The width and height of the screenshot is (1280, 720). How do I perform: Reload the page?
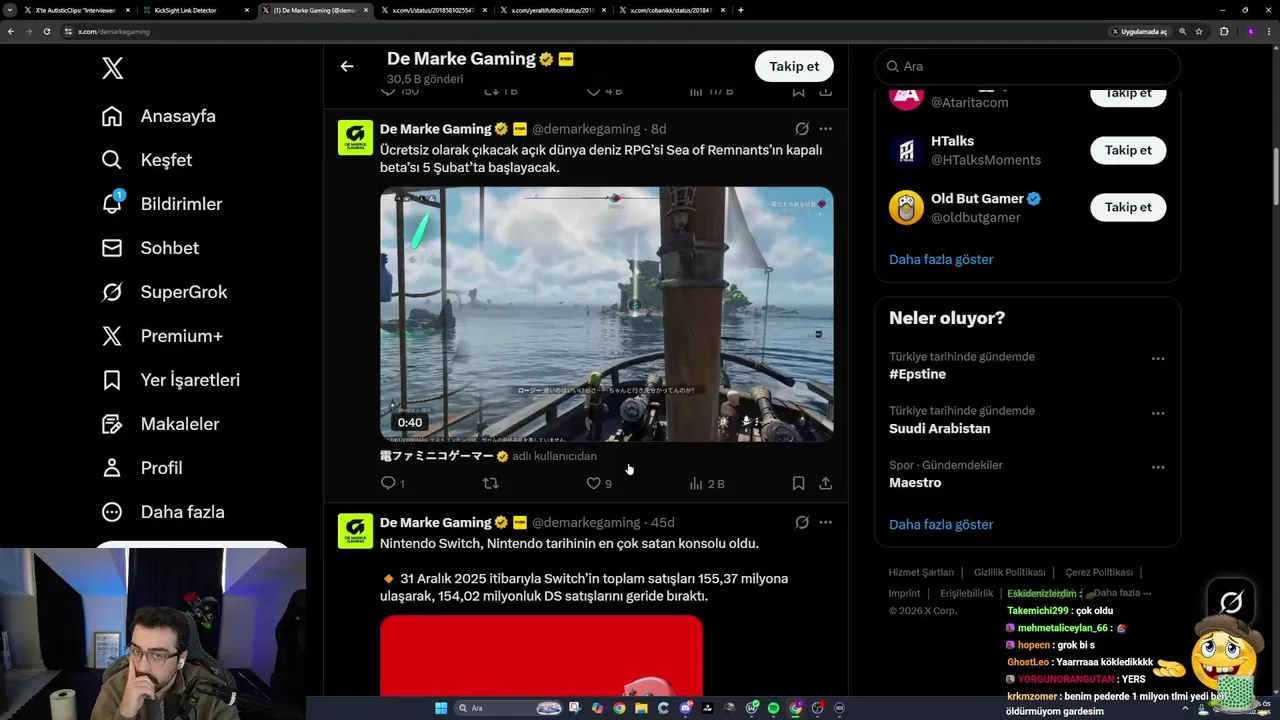coord(46,31)
